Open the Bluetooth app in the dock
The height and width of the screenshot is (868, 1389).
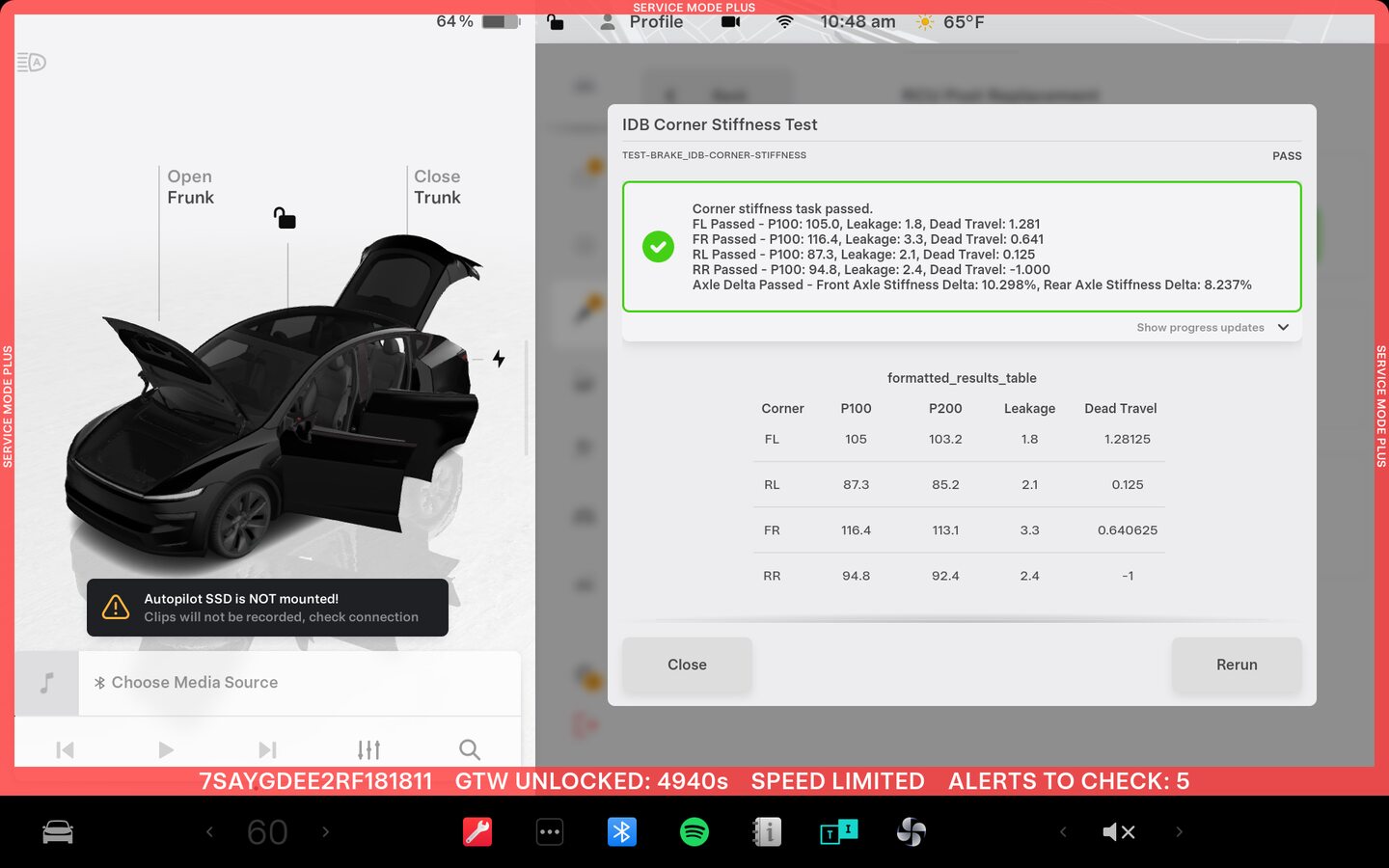pos(622,831)
